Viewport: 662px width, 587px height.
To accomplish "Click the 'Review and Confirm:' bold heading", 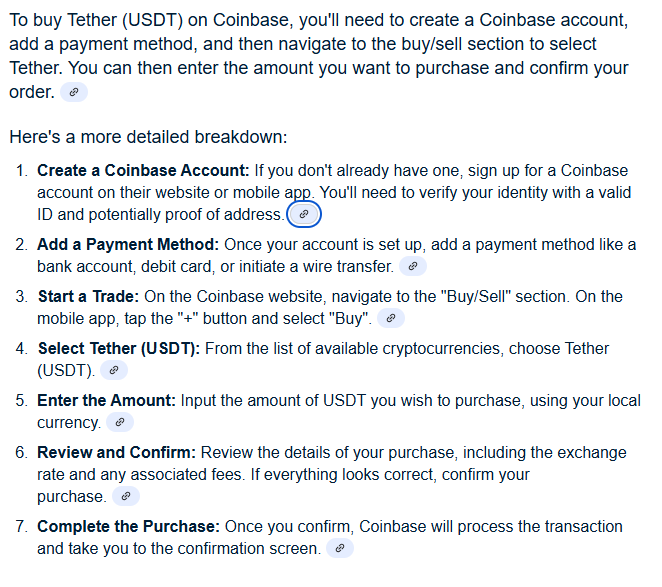I will pyautogui.click(x=117, y=452).
